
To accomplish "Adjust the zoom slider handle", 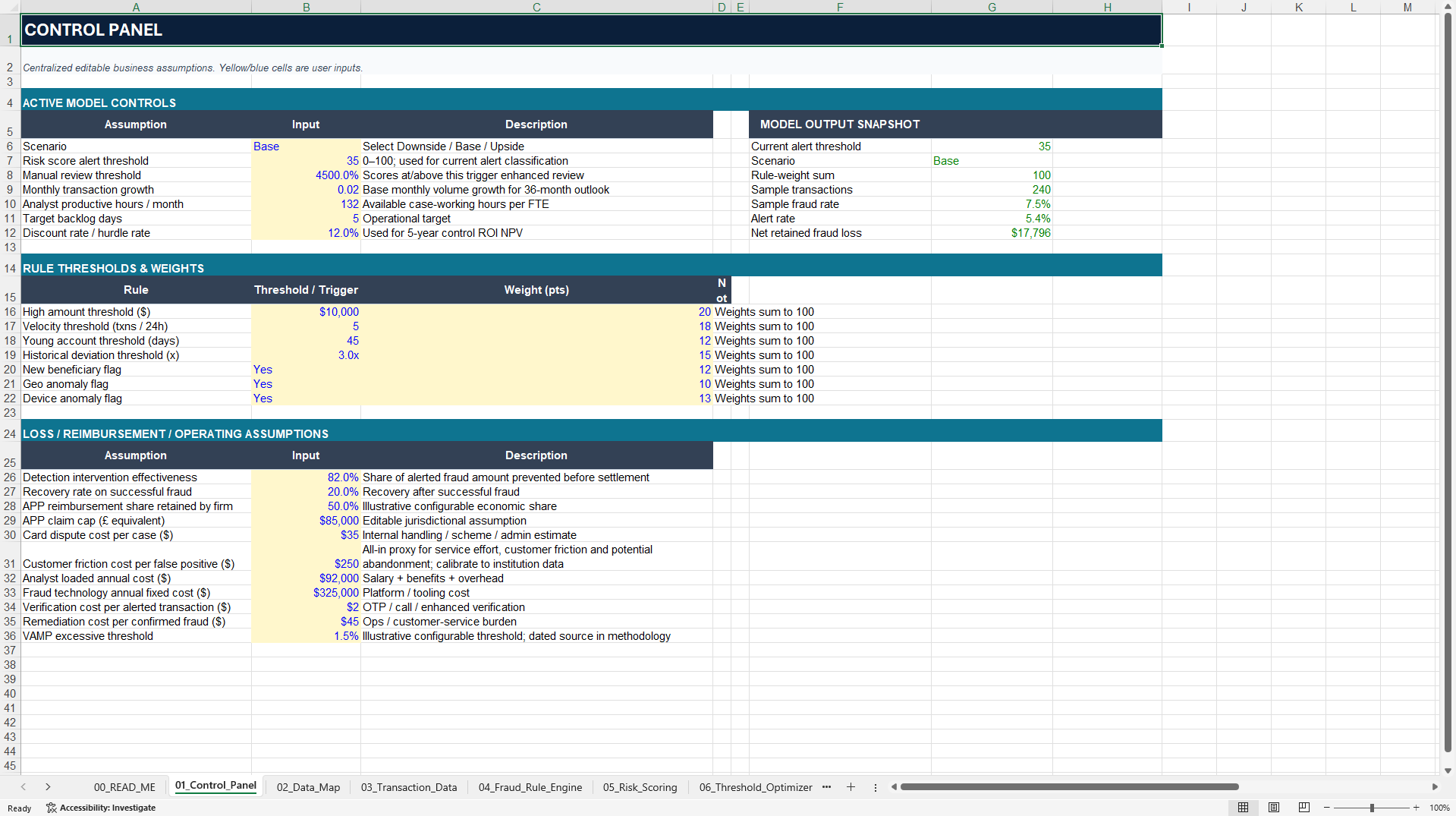I will pyautogui.click(x=1372, y=808).
